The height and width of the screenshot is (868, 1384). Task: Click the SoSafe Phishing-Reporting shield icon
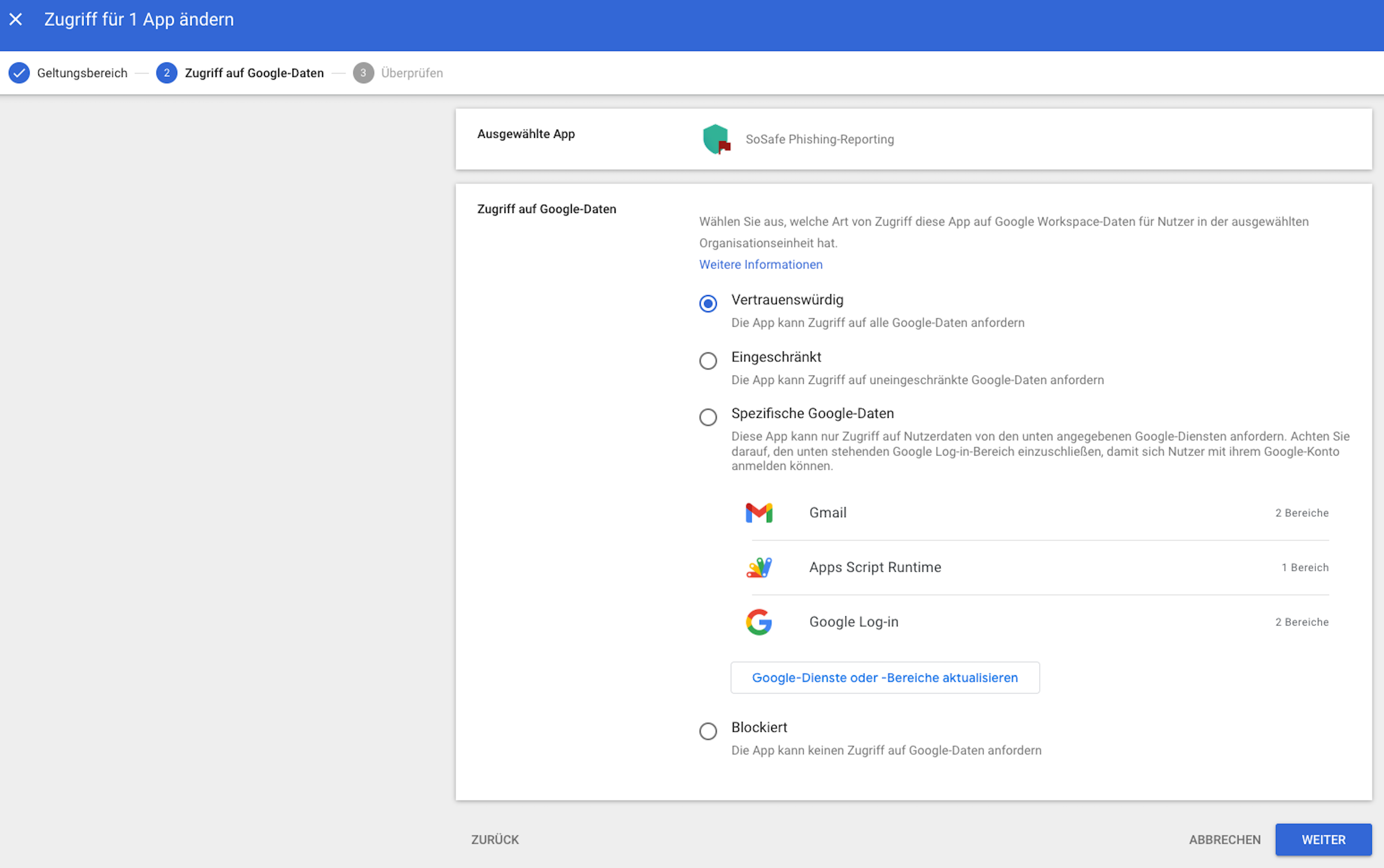(716, 139)
